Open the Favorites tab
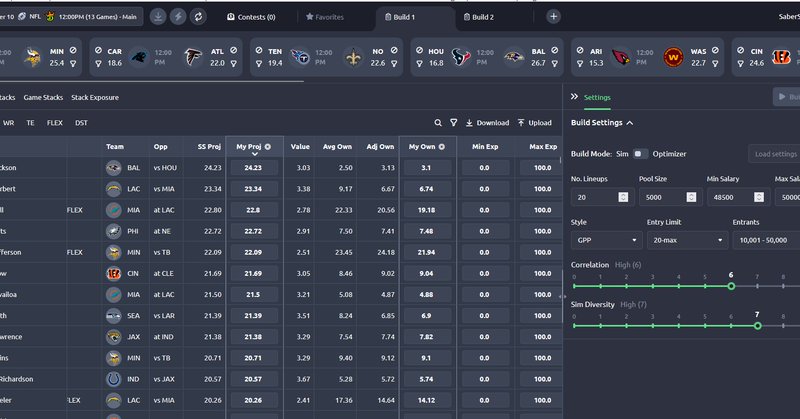This screenshot has width=800, height=419. [324, 17]
